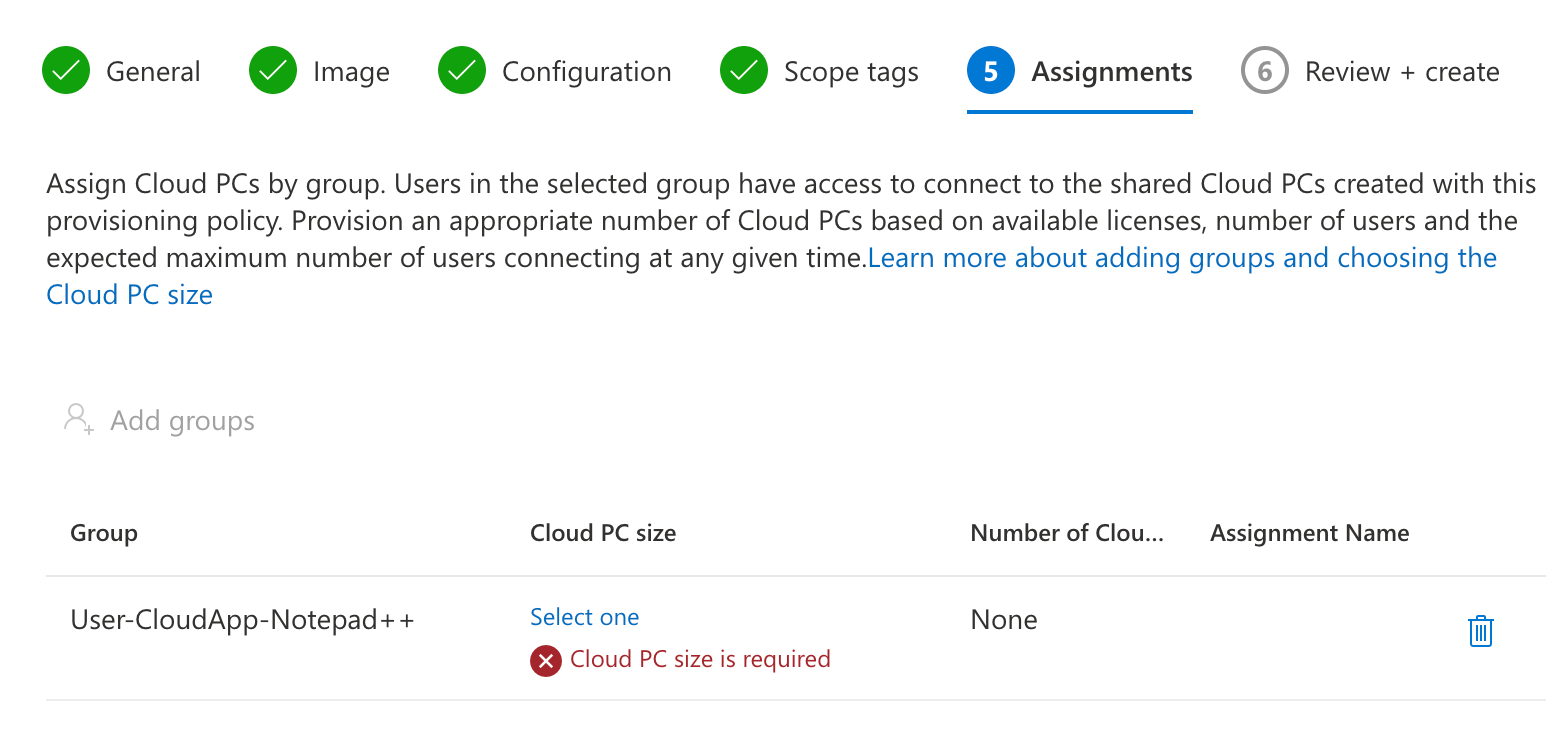
Task: Go to the Review + create tab
Action: tap(1401, 72)
